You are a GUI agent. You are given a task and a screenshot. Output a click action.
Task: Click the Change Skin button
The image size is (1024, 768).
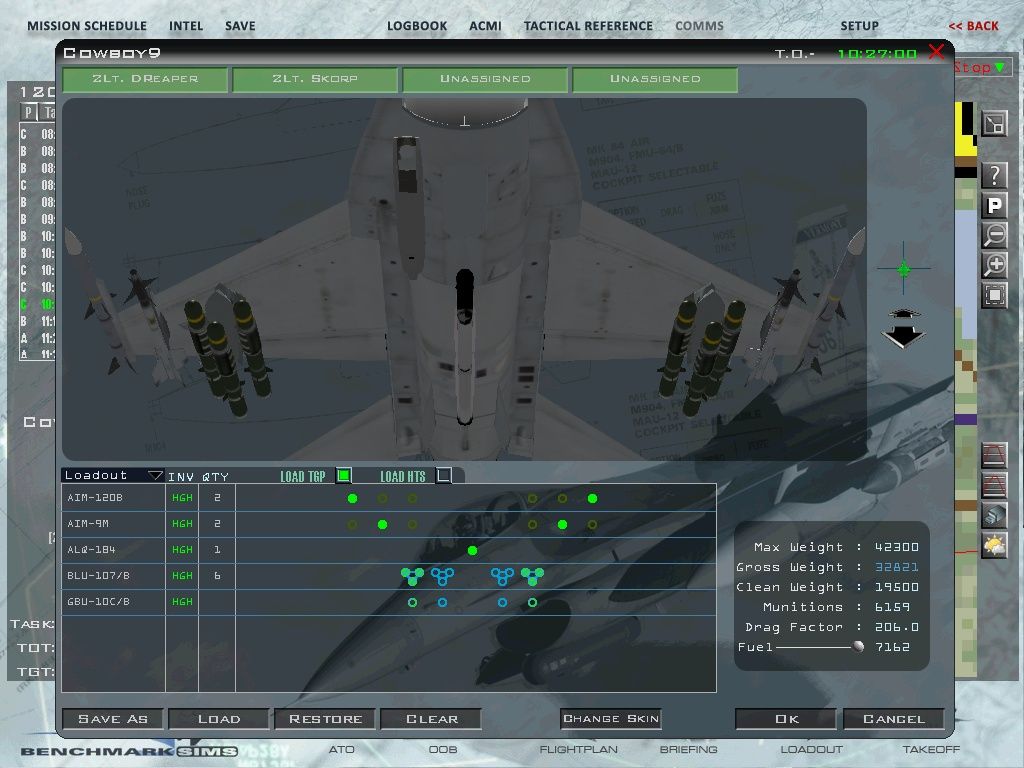pos(611,718)
